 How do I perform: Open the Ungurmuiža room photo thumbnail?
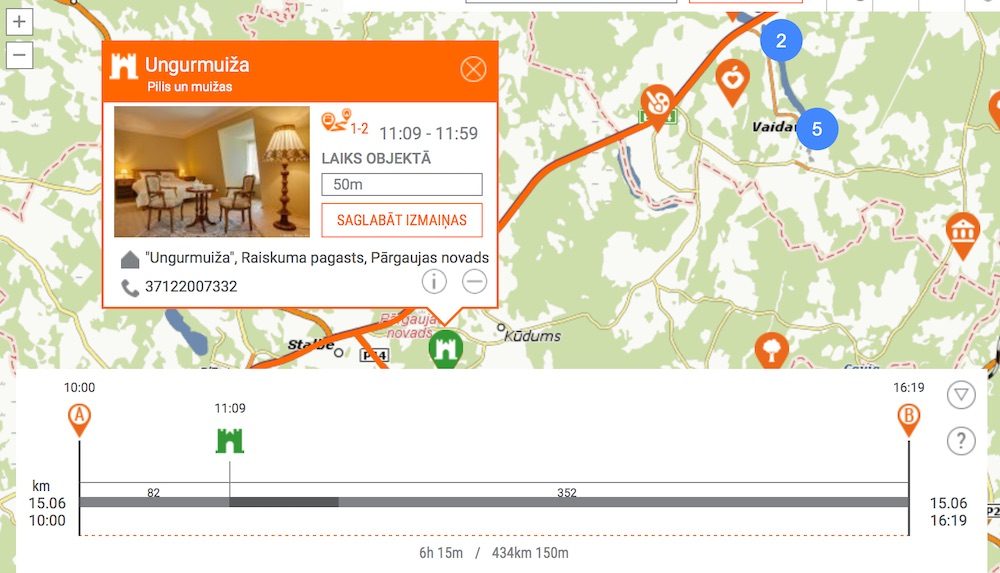pos(212,172)
